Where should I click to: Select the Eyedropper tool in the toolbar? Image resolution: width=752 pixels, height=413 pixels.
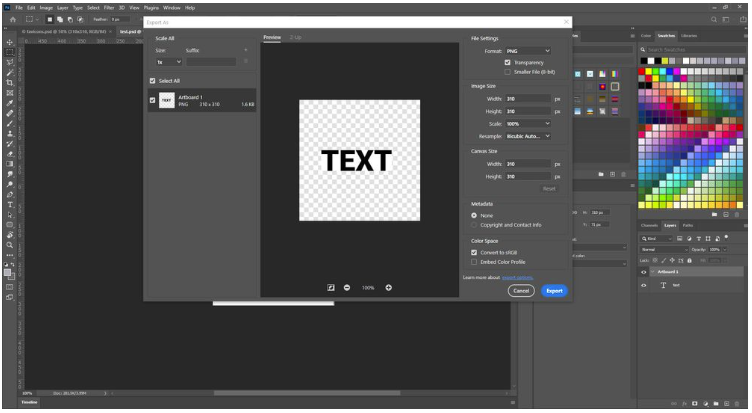10,103
